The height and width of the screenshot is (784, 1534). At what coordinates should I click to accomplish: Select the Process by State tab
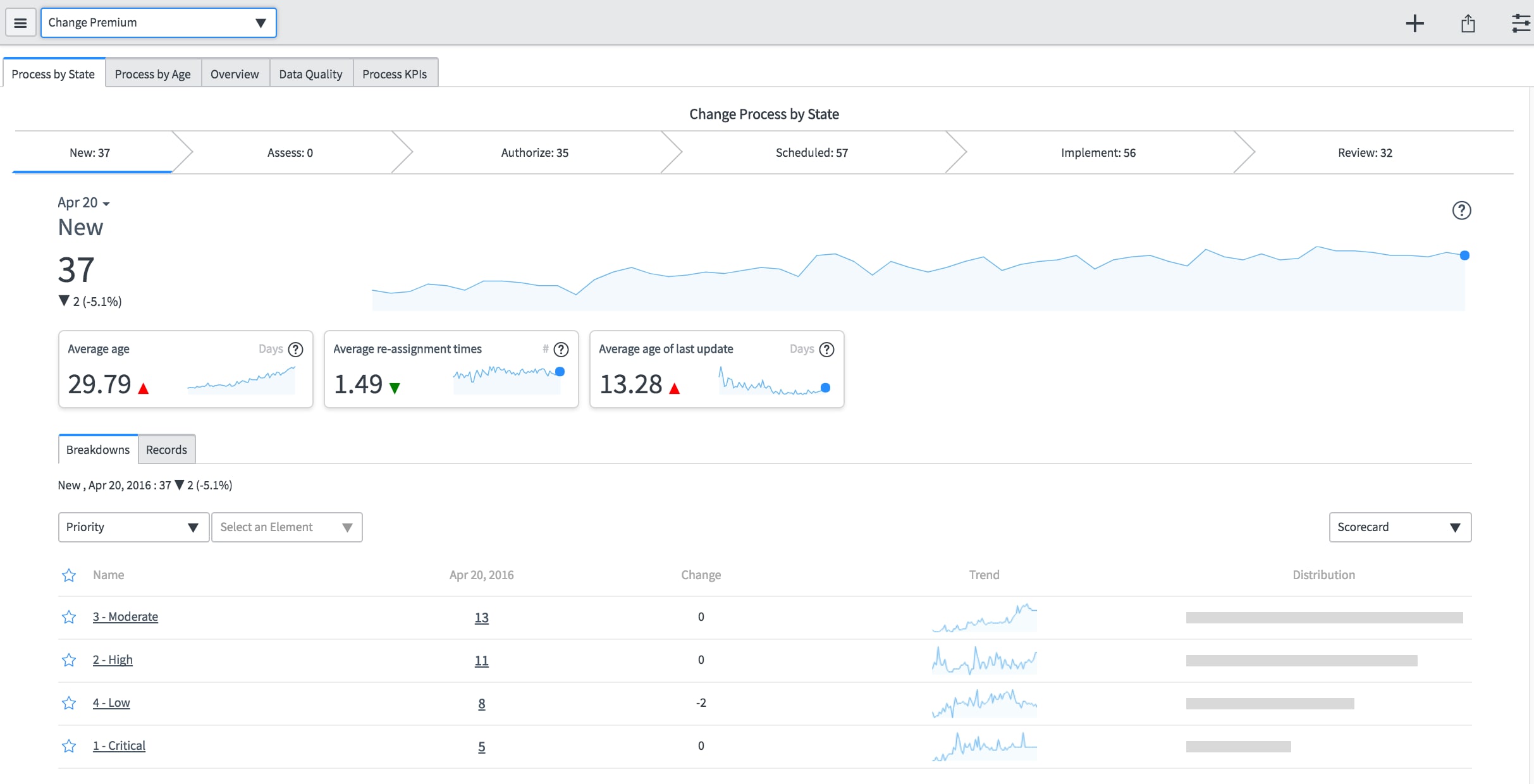53,74
